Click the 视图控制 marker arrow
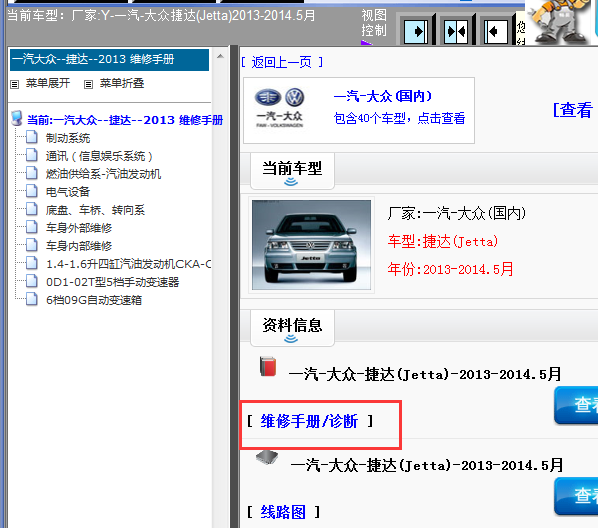Screen dimensions: 598x528 [x=366, y=42]
